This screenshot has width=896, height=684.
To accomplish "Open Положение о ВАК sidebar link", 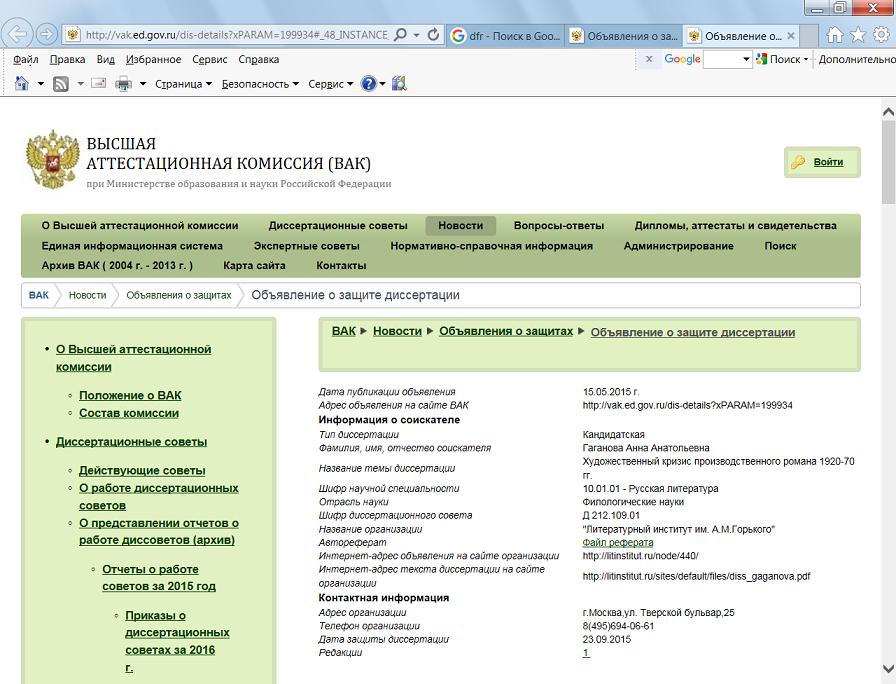I will 130,395.
